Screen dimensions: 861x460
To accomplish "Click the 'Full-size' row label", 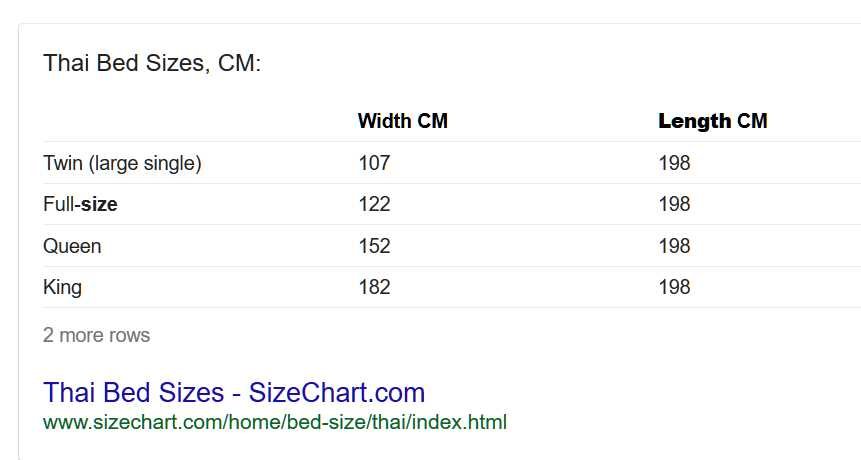I will pyautogui.click(x=80, y=204).
